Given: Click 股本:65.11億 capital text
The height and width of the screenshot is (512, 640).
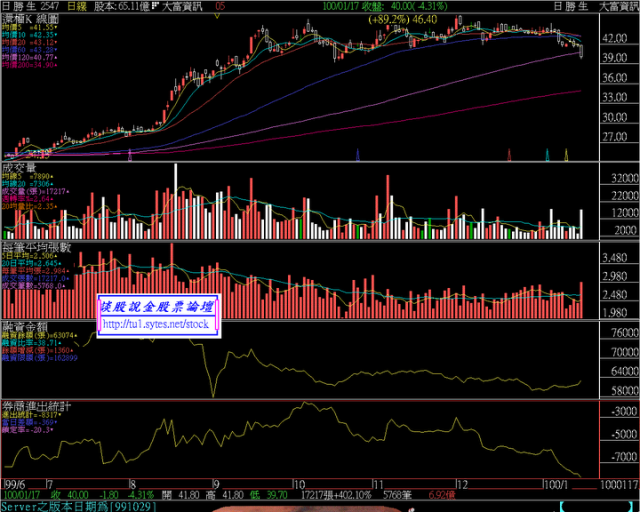Looking at the screenshot, I should pos(121,6).
